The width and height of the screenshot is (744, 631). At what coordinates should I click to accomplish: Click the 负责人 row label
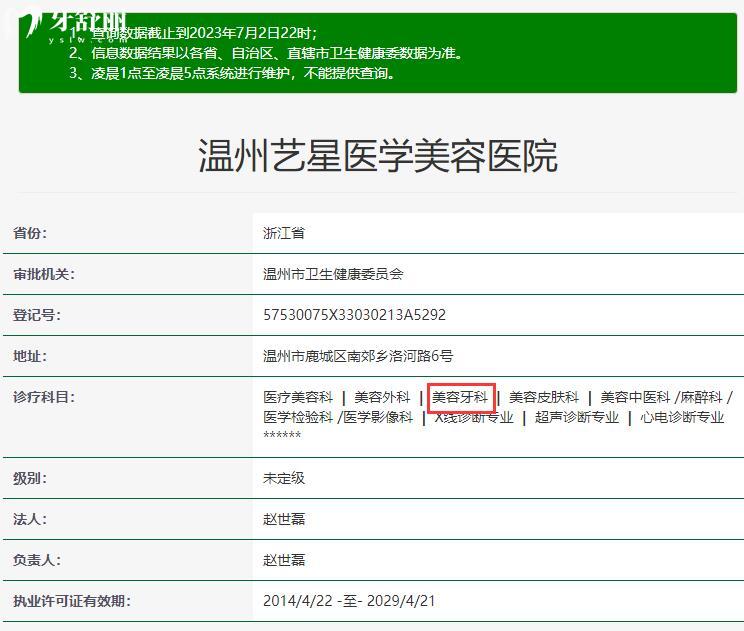(37, 560)
